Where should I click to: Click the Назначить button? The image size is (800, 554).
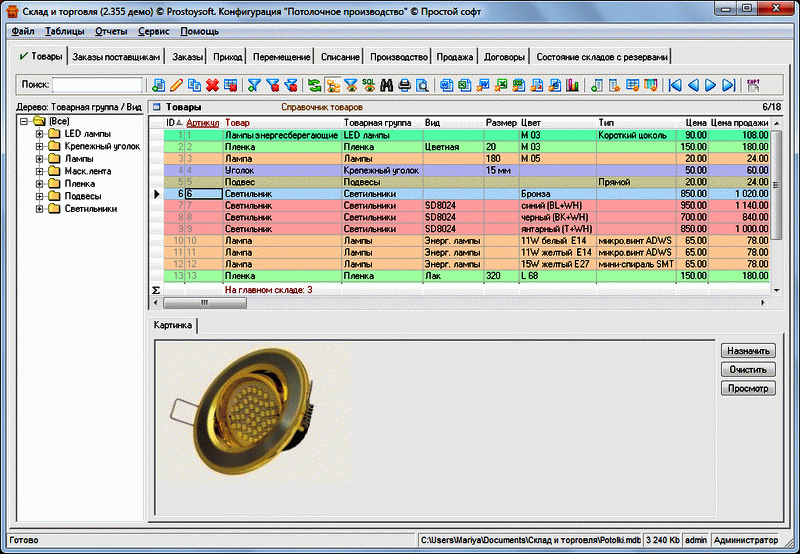748,351
